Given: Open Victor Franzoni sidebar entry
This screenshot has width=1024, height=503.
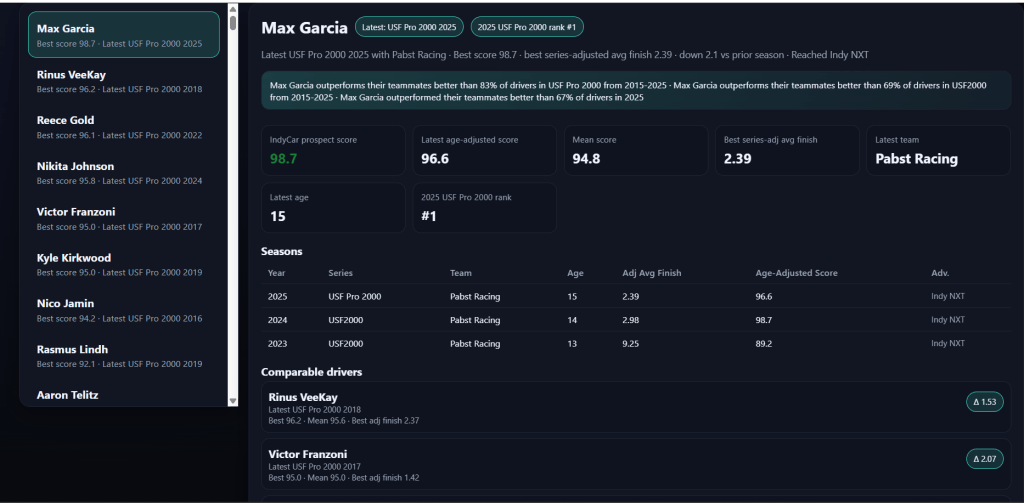Looking at the screenshot, I should tap(123, 219).
